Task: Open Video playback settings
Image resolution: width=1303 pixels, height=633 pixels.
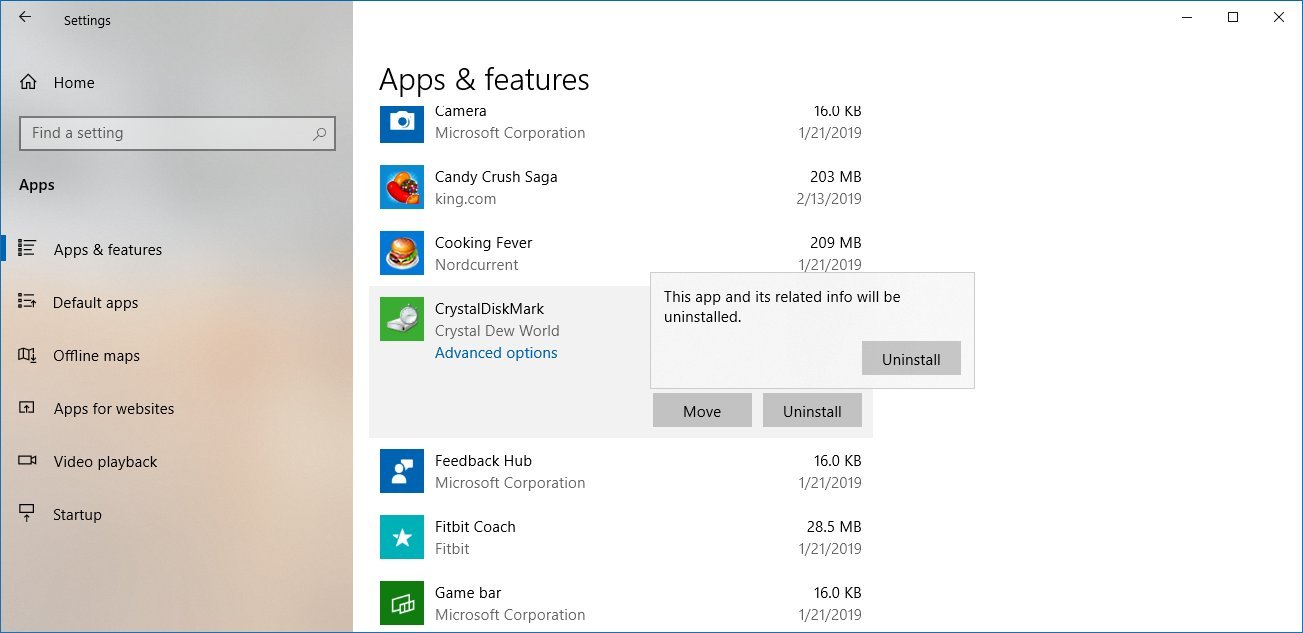Action: [105, 461]
